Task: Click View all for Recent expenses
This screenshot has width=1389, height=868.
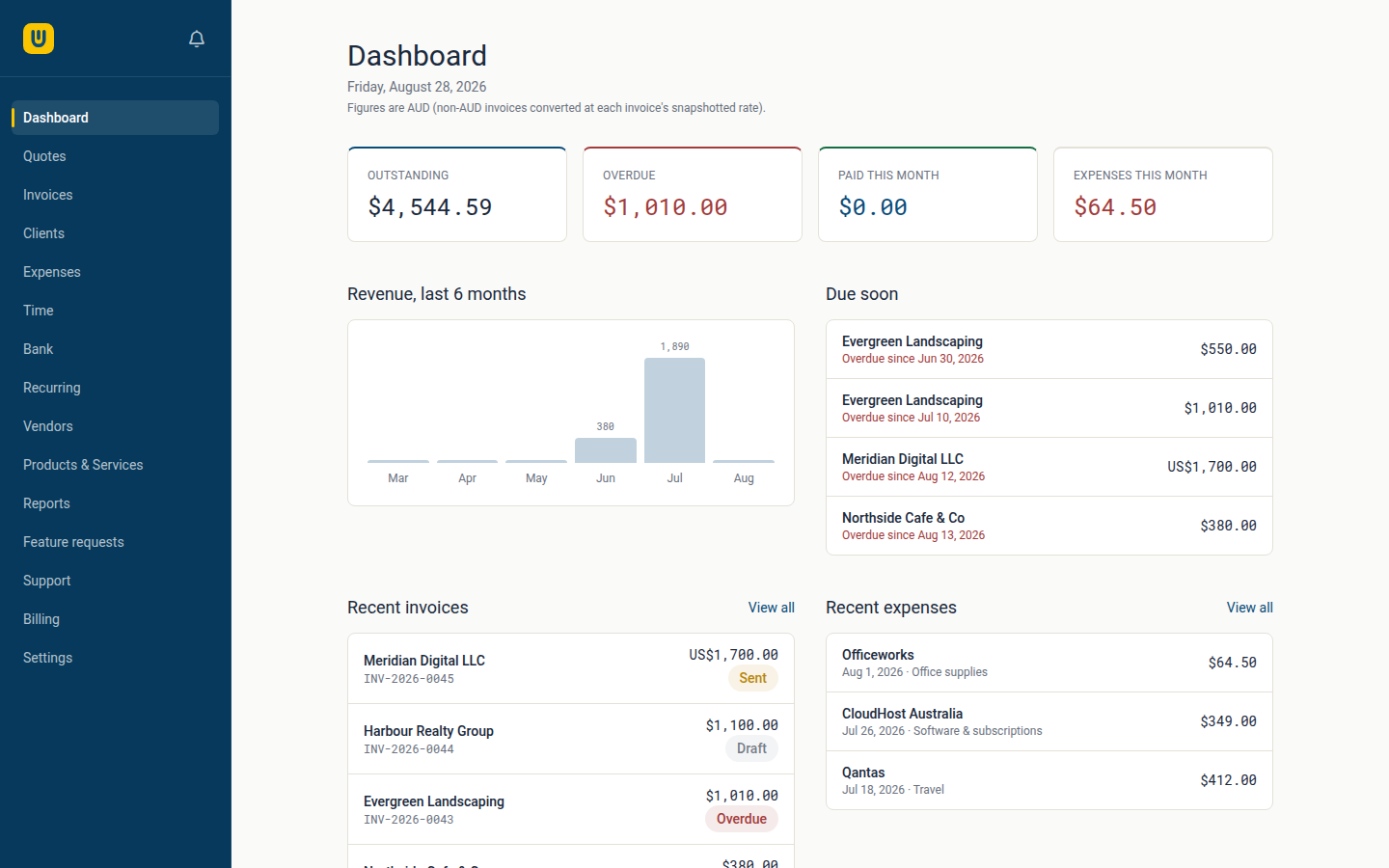Action: point(1250,608)
